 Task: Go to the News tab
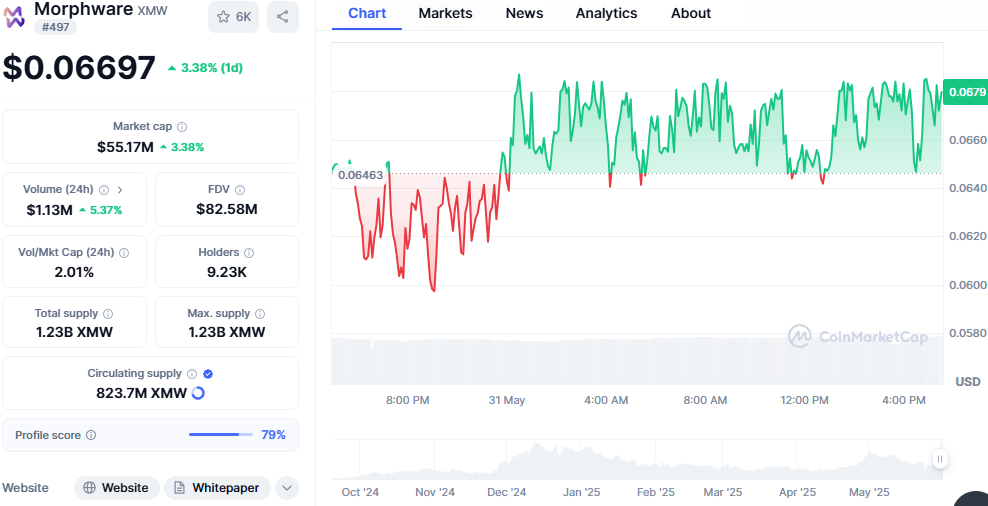[x=524, y=13]
